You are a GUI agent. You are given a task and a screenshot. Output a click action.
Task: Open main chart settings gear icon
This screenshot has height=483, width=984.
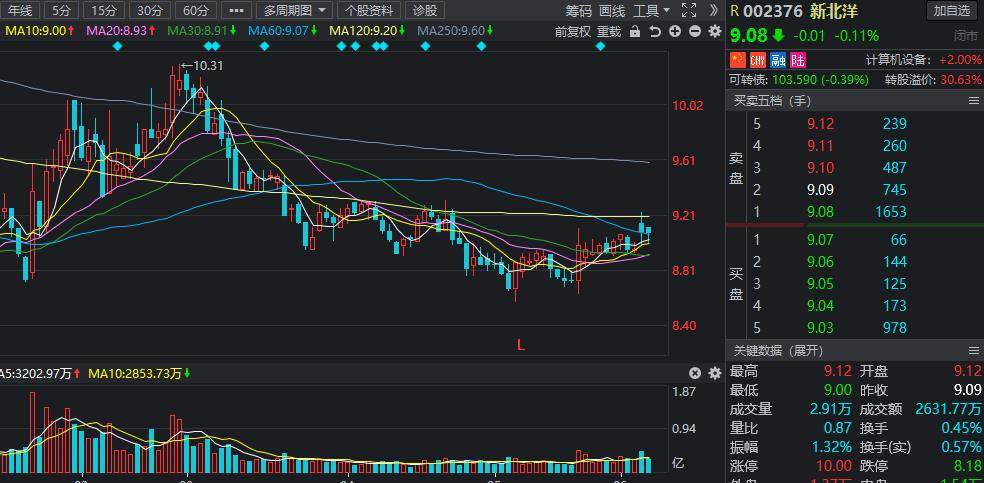pos(714,31)
